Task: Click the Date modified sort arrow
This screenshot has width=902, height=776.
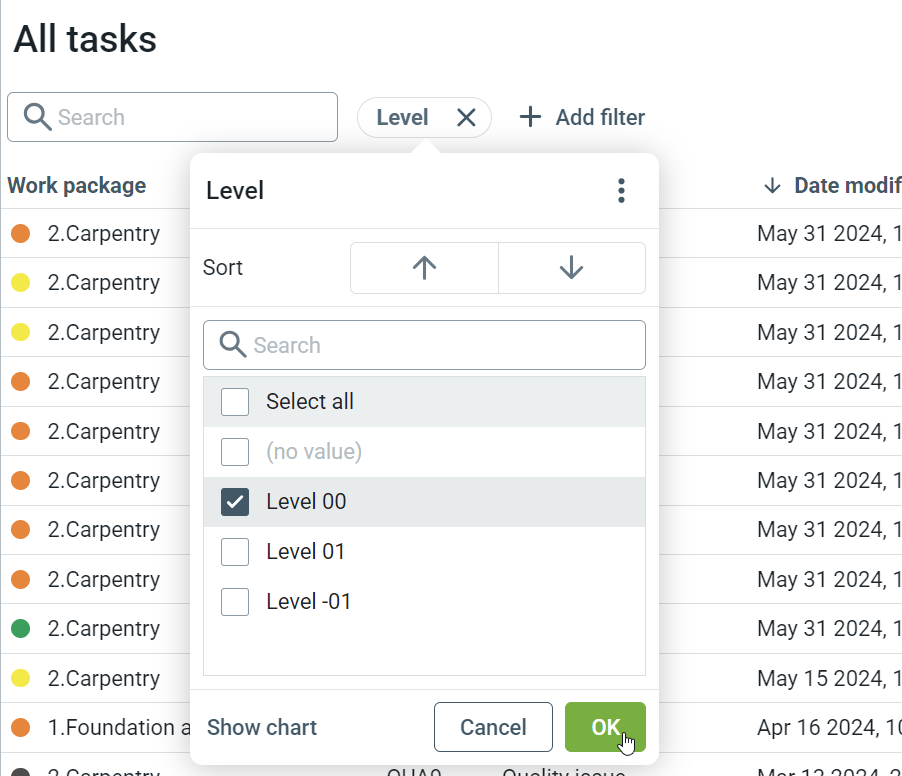Action: 771,186
